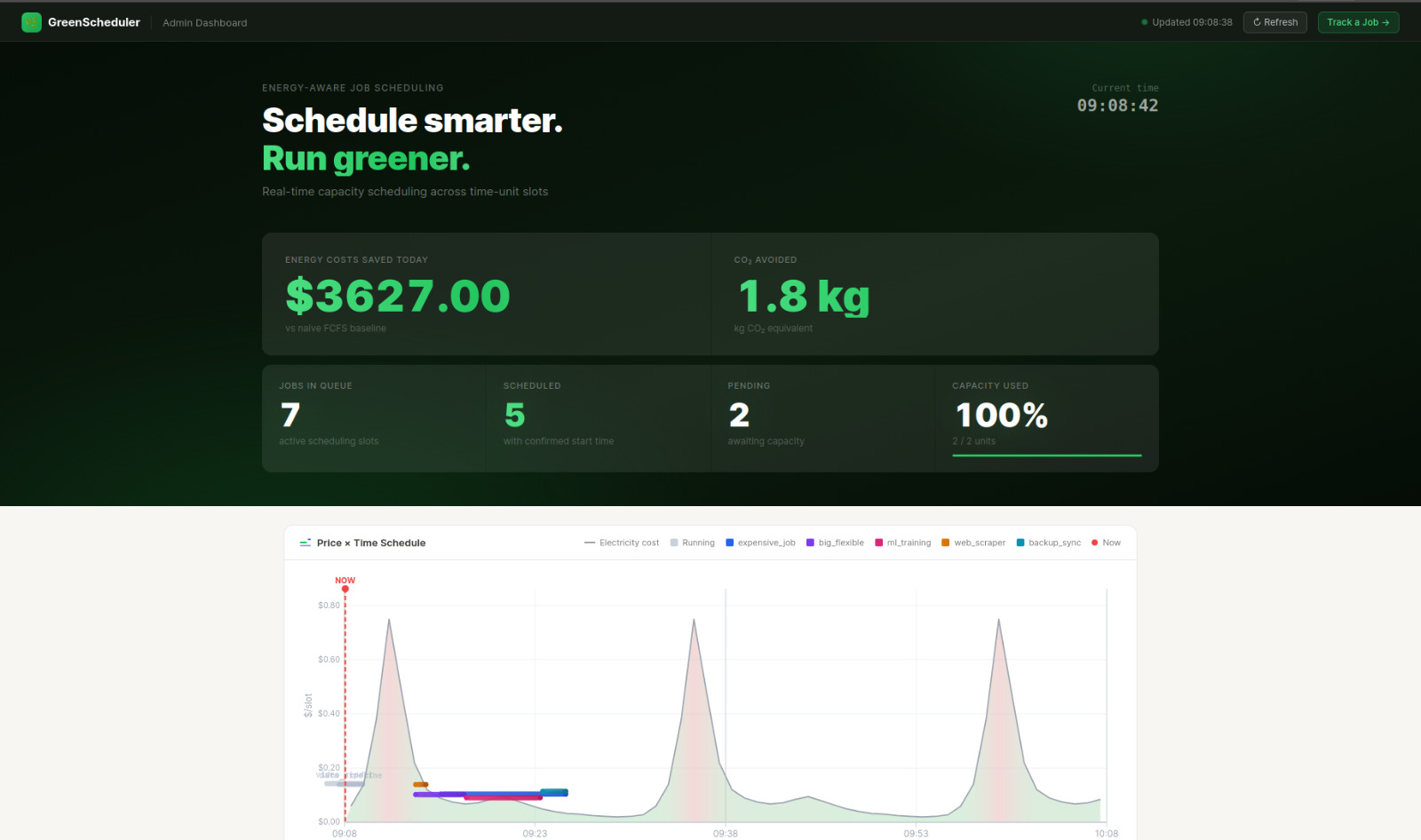1421x840 pixels.
Task: Toggle the web_scraper legend entry
Action: point(973,543)
